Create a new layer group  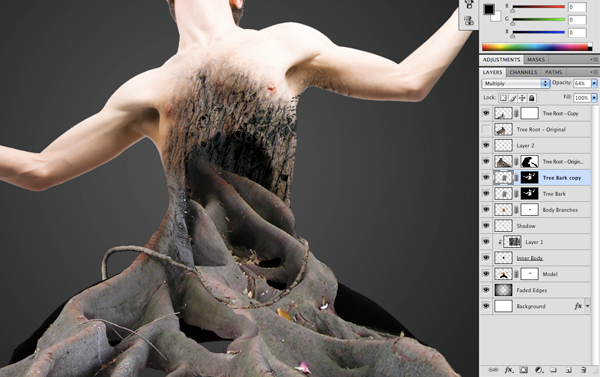click(x=553, y=370)
